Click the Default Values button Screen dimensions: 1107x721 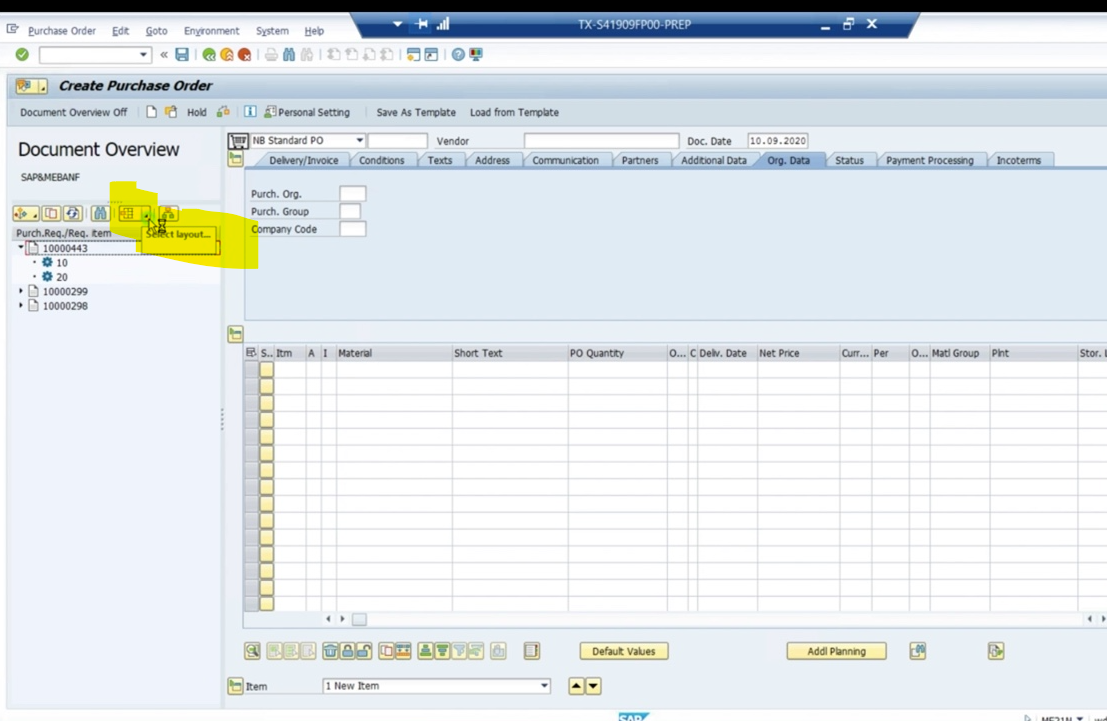[x=623, y=651]
